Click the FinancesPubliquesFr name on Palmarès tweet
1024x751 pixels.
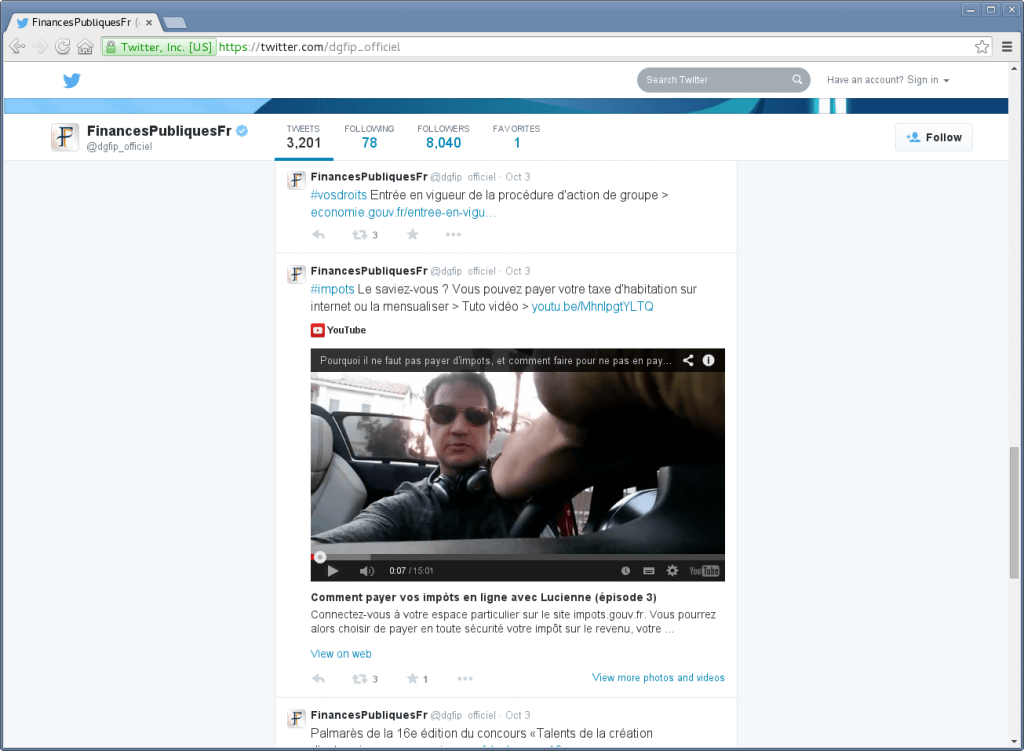coord(369,715)
